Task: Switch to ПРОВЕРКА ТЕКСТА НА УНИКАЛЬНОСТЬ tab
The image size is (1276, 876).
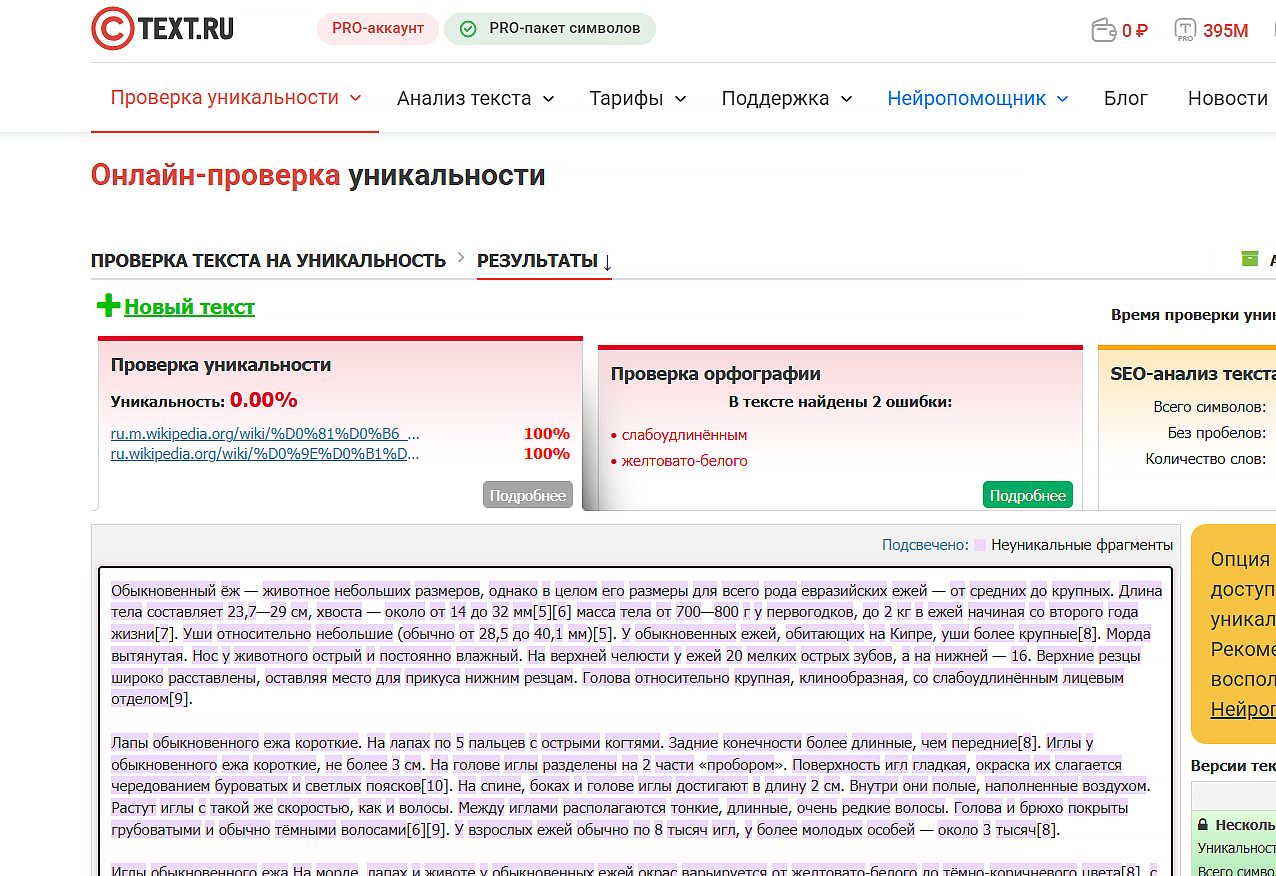Action: coord(268,261)
